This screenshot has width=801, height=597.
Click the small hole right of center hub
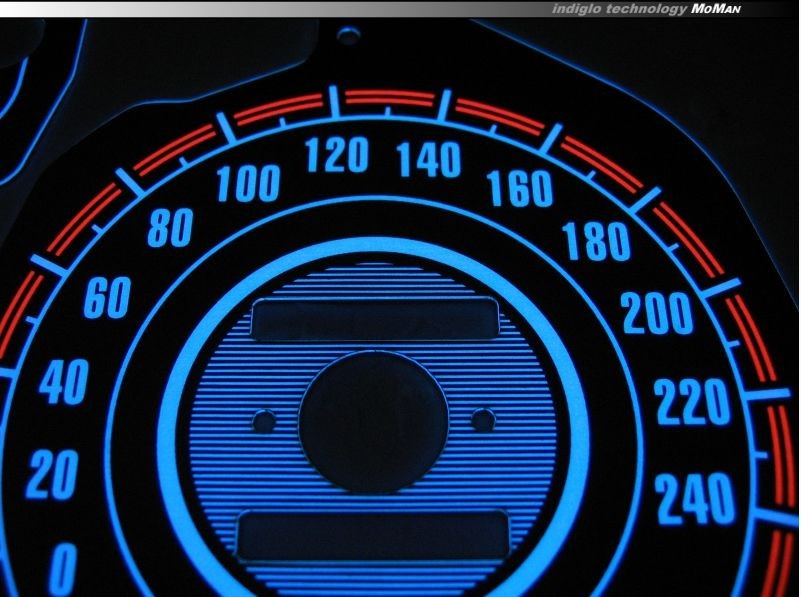point(483,418)
